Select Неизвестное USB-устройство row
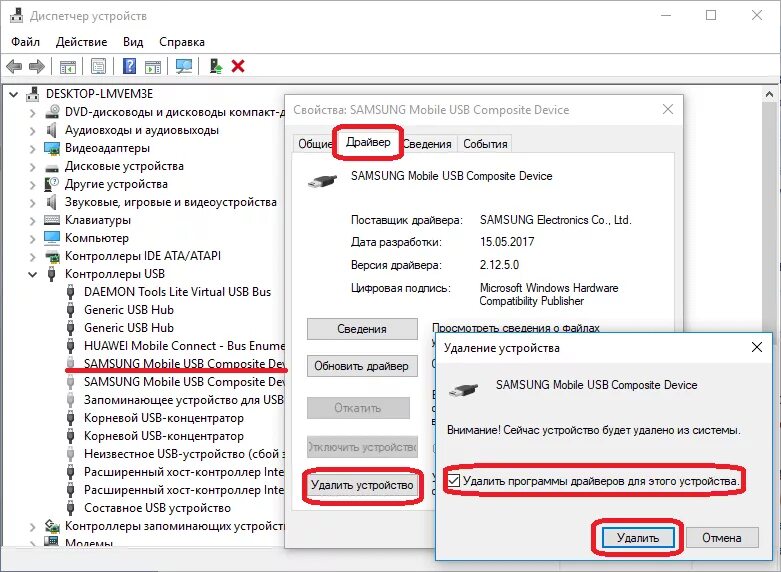 184,453
